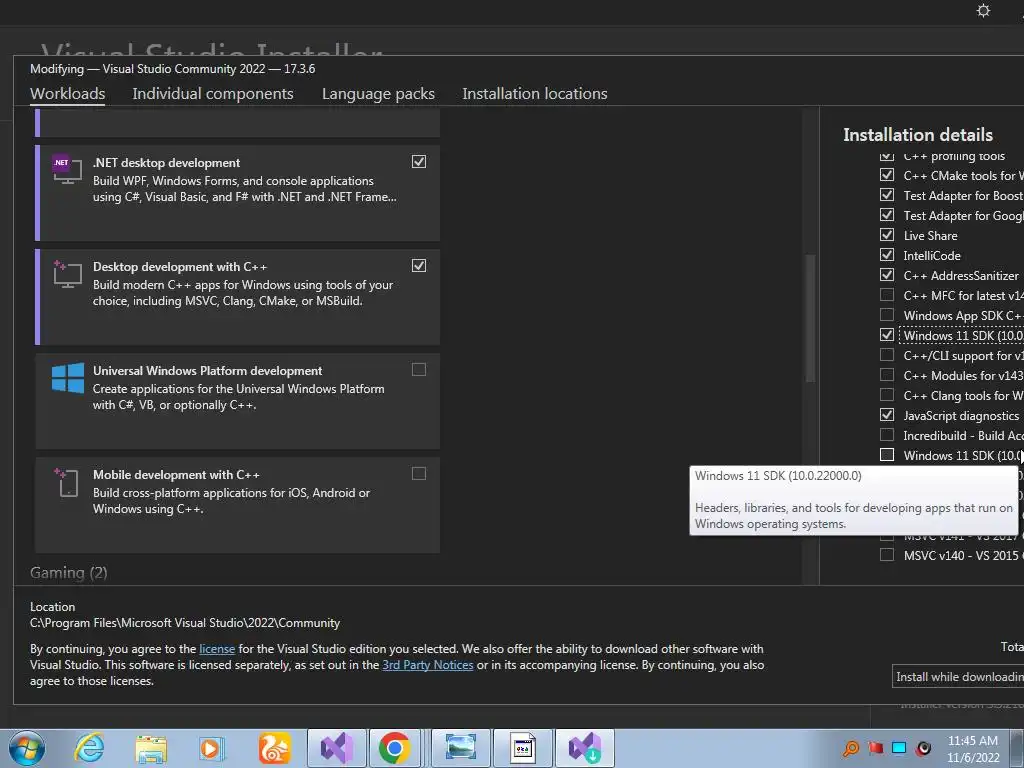Click the Community install location path text

coord(185,623)
